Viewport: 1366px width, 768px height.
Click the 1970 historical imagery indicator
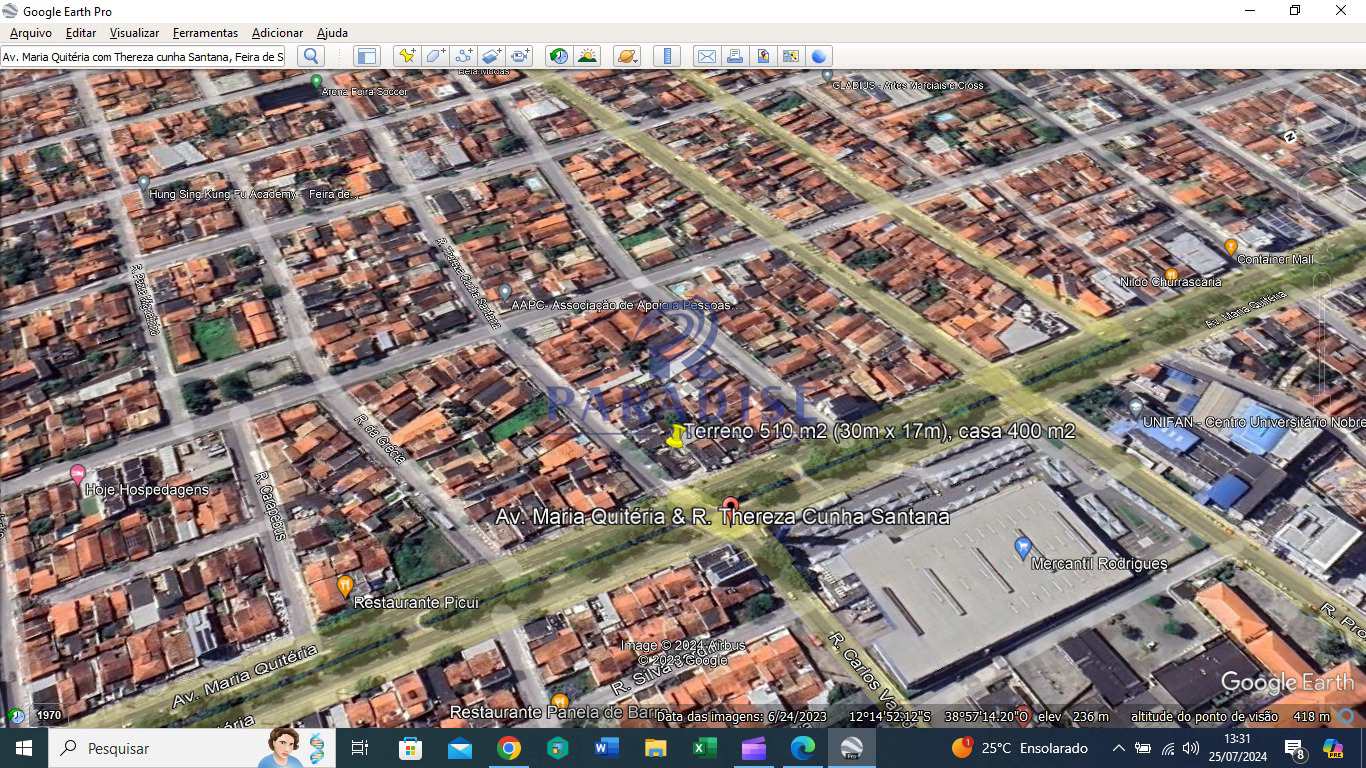(x=49, y=716)
